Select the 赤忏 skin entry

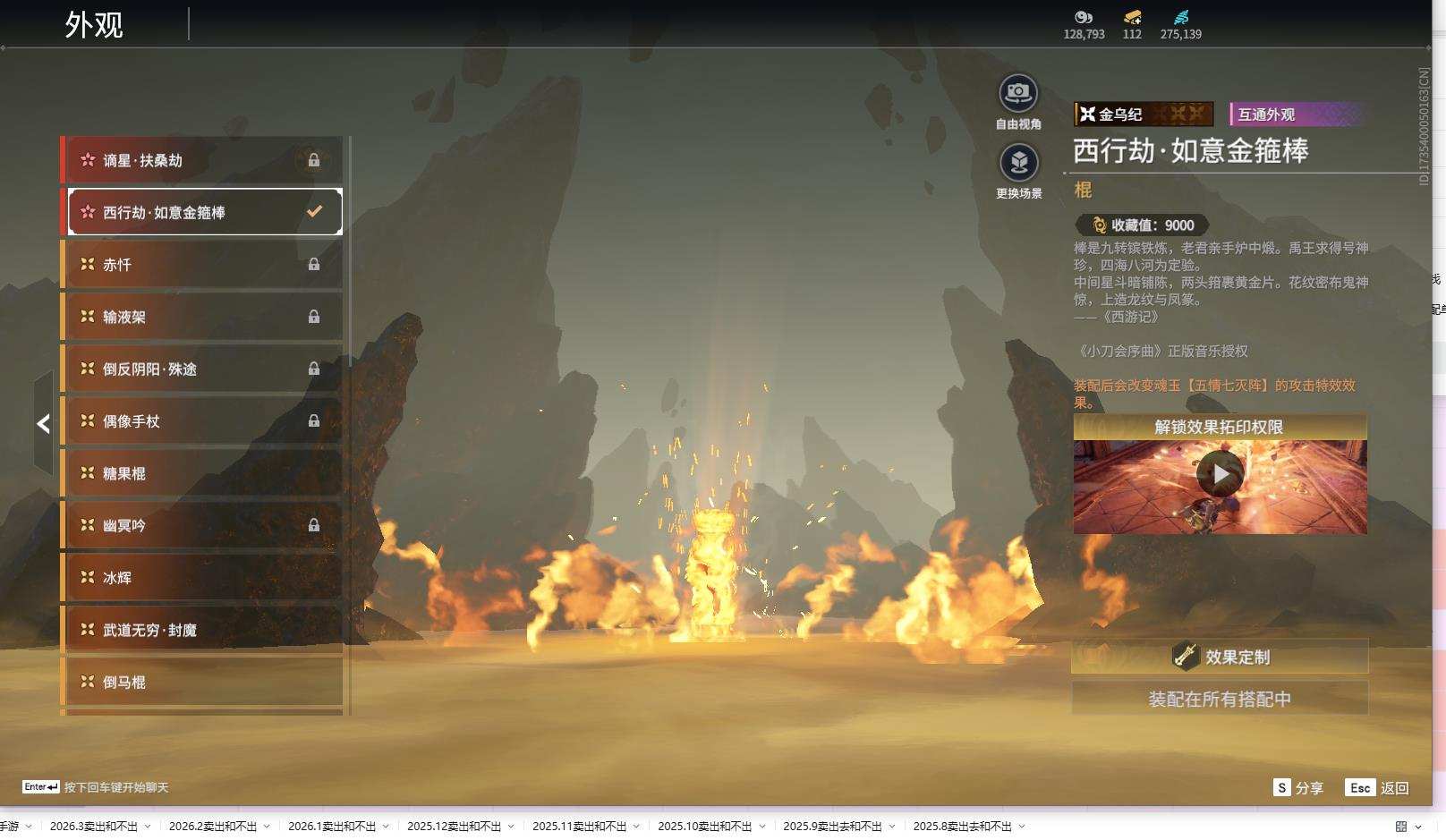coord(201,265)
